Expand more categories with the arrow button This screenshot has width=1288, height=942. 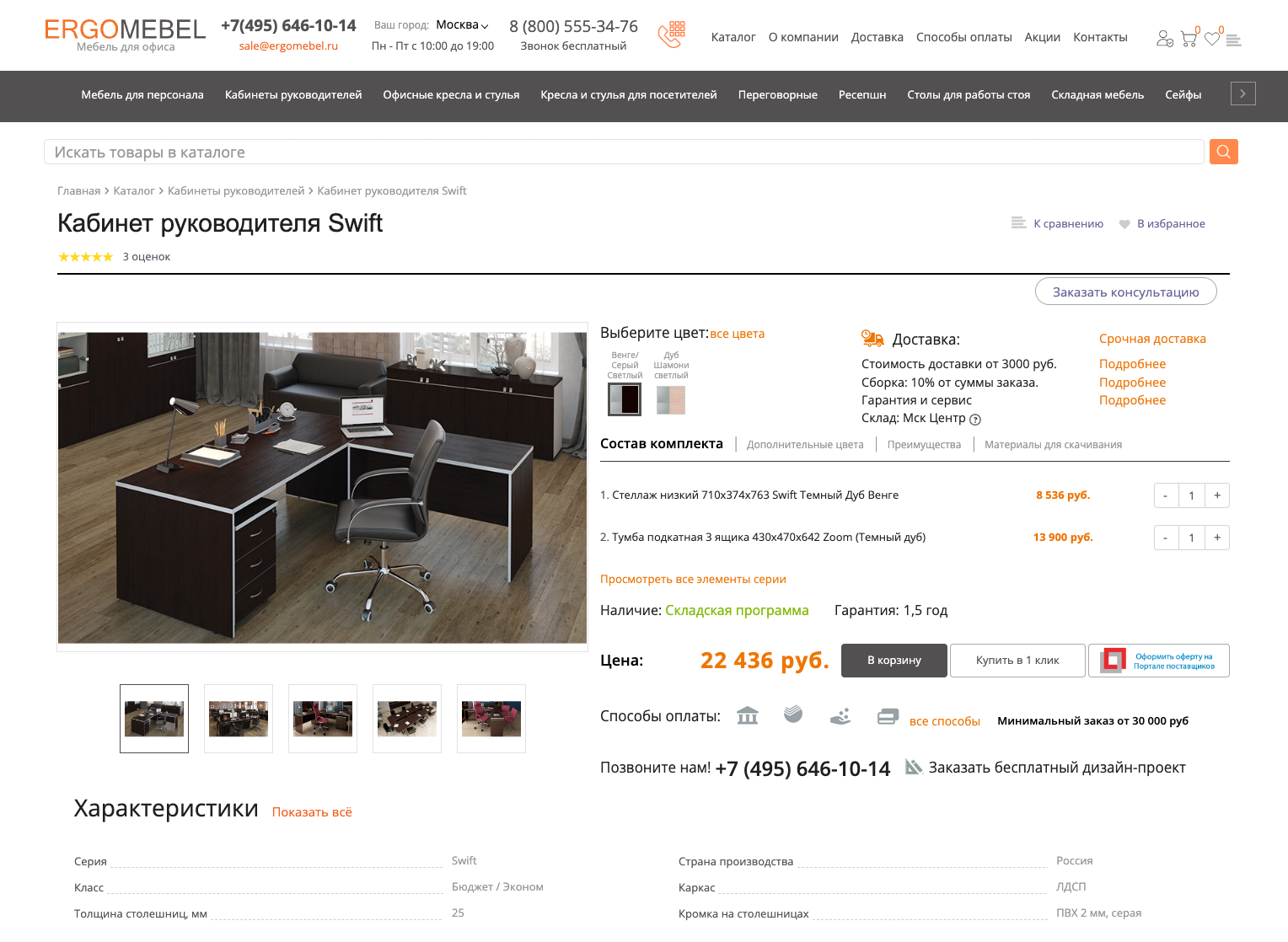click(x=1242, y=94)
